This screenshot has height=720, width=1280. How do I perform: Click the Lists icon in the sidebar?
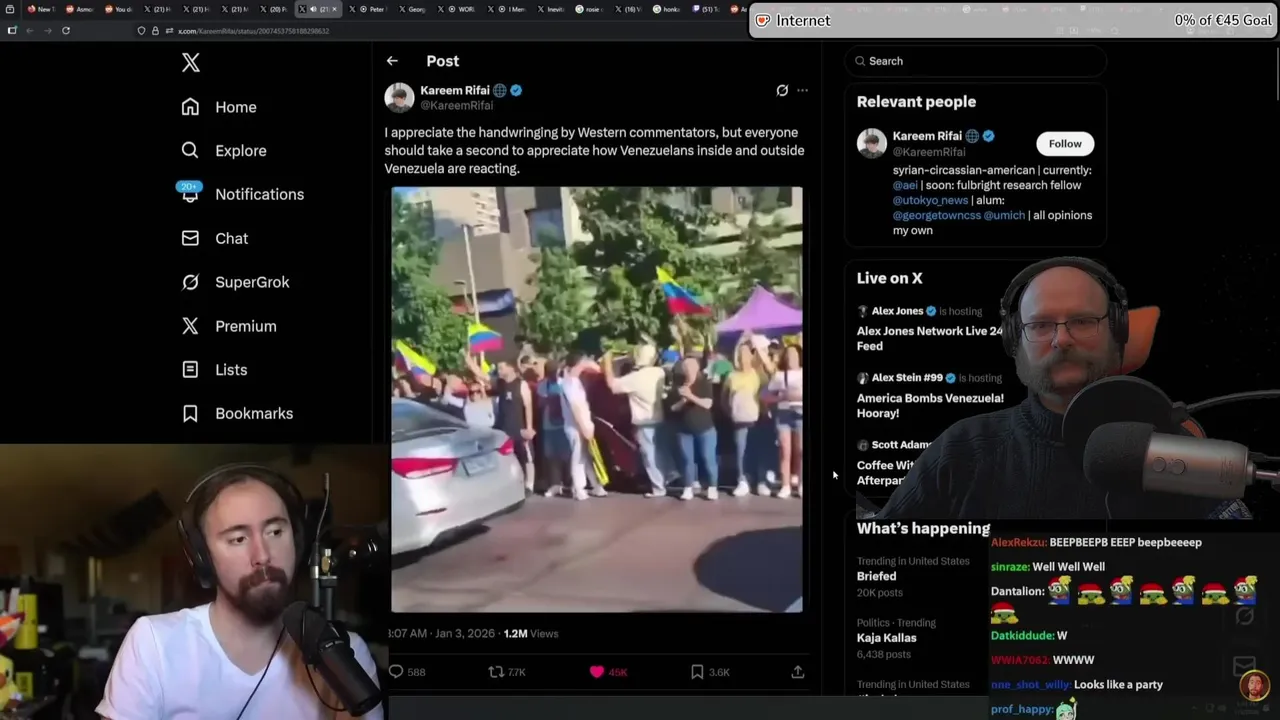click(190, 369)
